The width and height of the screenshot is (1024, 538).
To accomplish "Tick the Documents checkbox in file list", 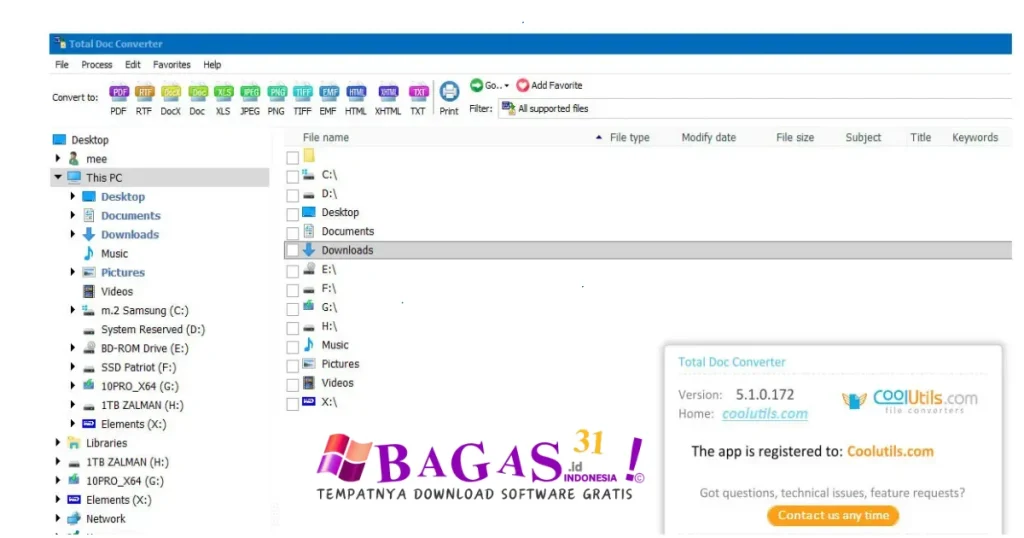I will (x=293, y=233).
